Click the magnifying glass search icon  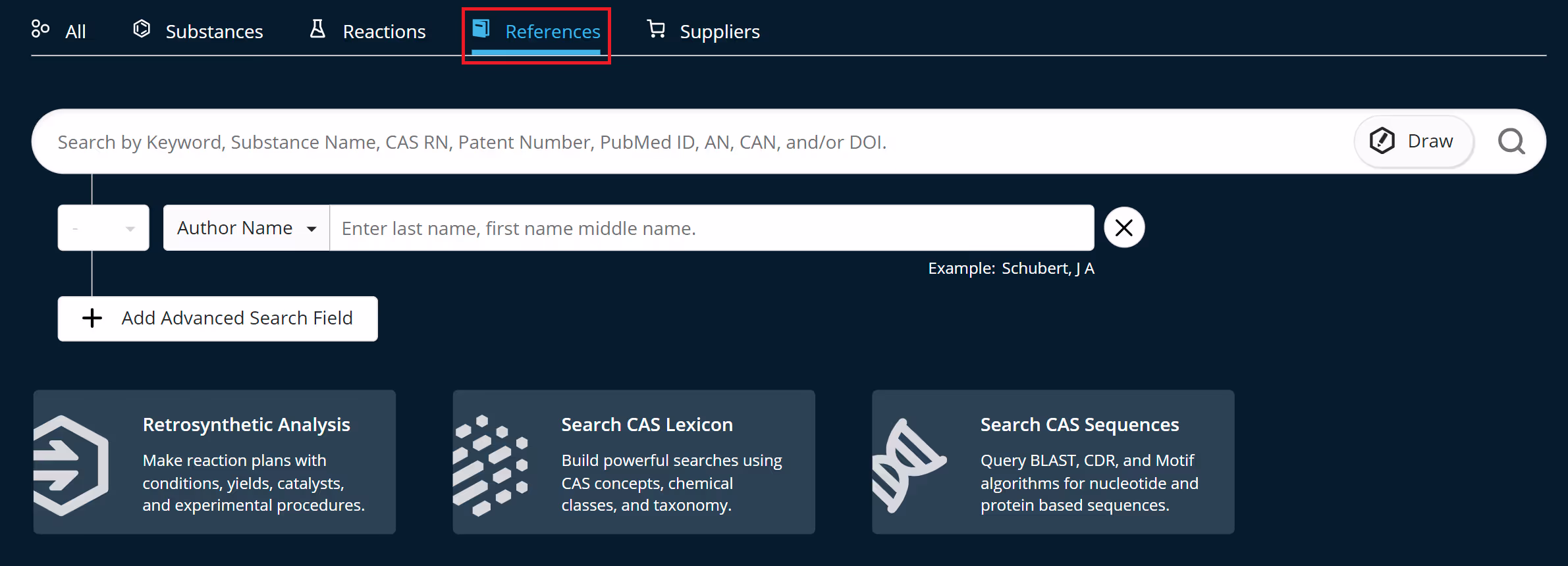[1511, 141]
